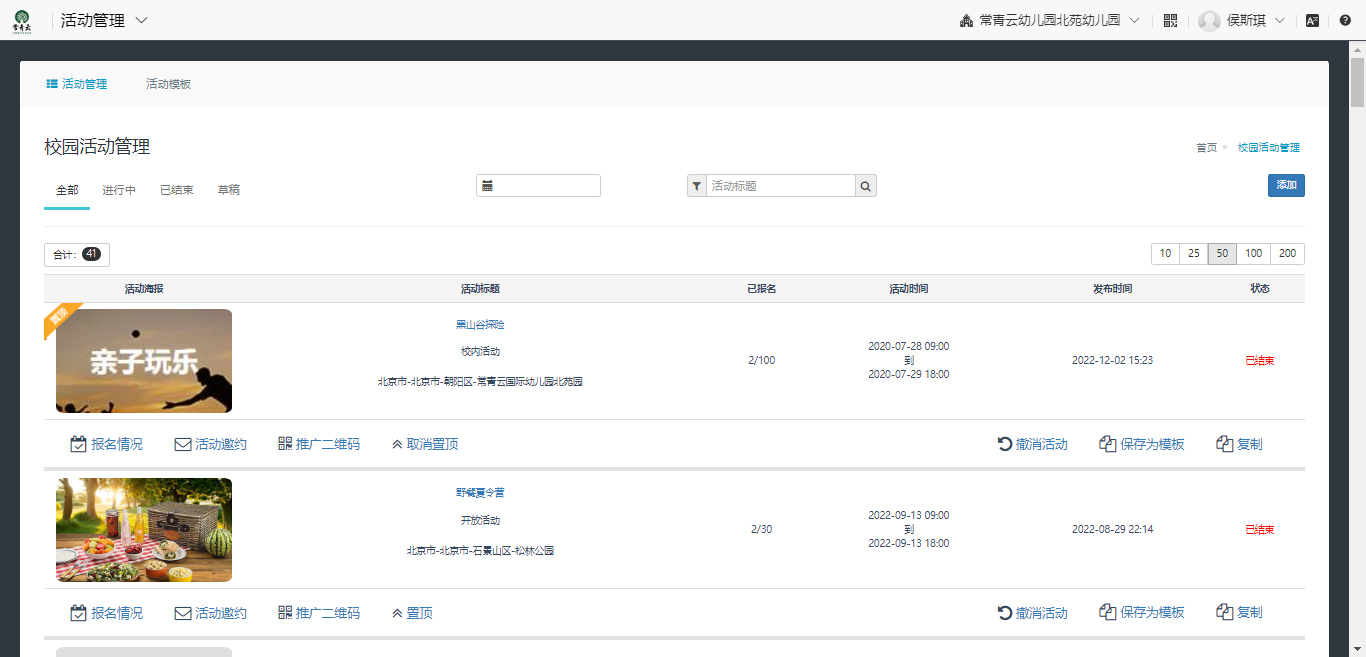Click 撤消活动 for 黑山谷探险
This screenshot has width=1366, height=657.
1032,444
